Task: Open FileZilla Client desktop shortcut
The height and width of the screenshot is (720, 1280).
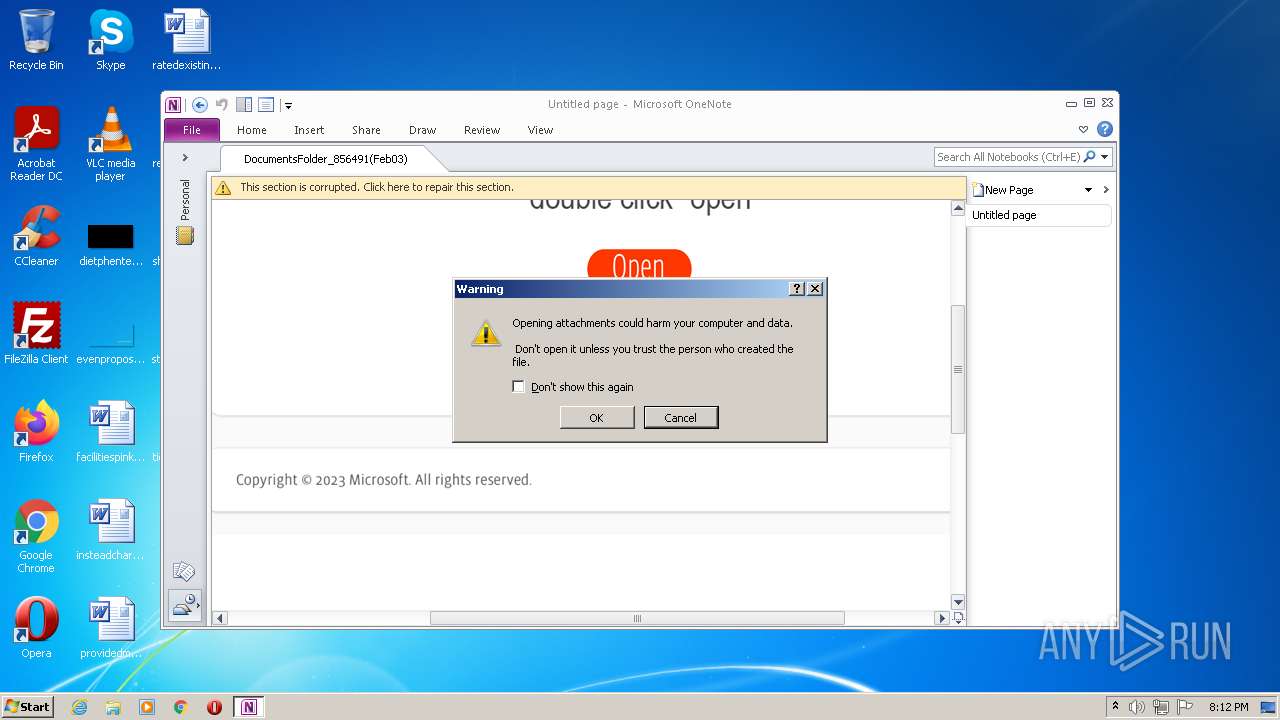Action: (x=36, y=333)
